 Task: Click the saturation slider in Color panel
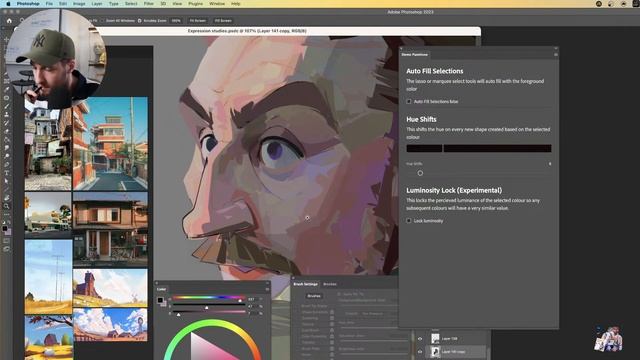point(208,305)
